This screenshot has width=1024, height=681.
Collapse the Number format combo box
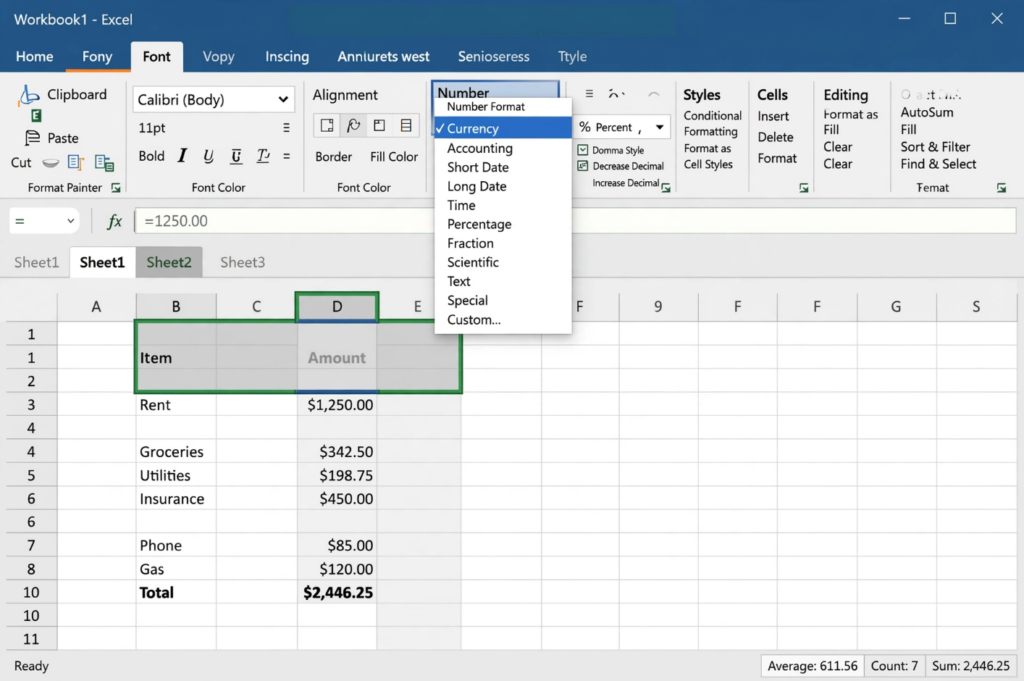[495, 91]
